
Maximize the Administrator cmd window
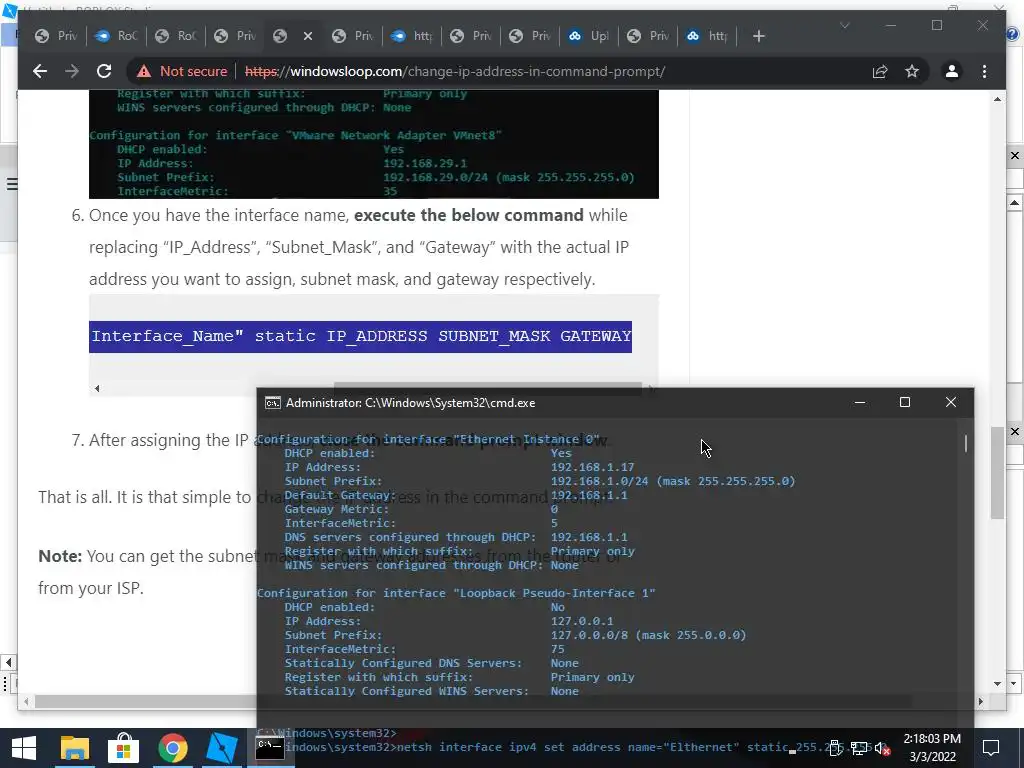tap(904, 402)
